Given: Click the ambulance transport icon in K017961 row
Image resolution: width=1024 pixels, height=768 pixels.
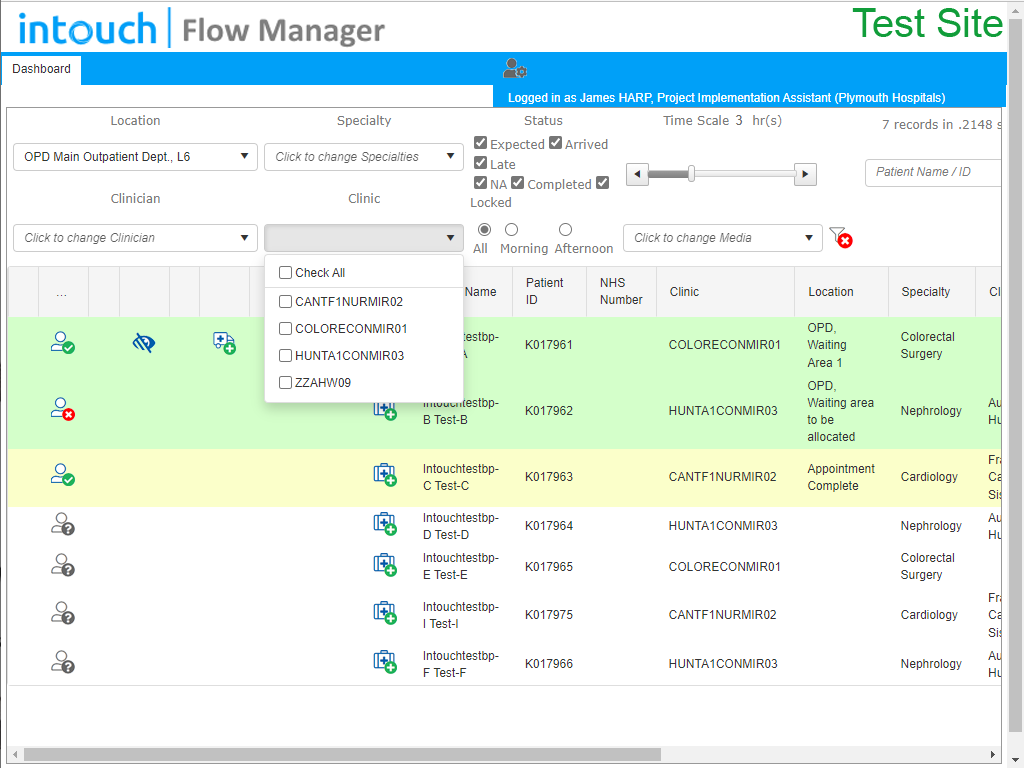Looking at the screenshot, I should tap(224, 343).
